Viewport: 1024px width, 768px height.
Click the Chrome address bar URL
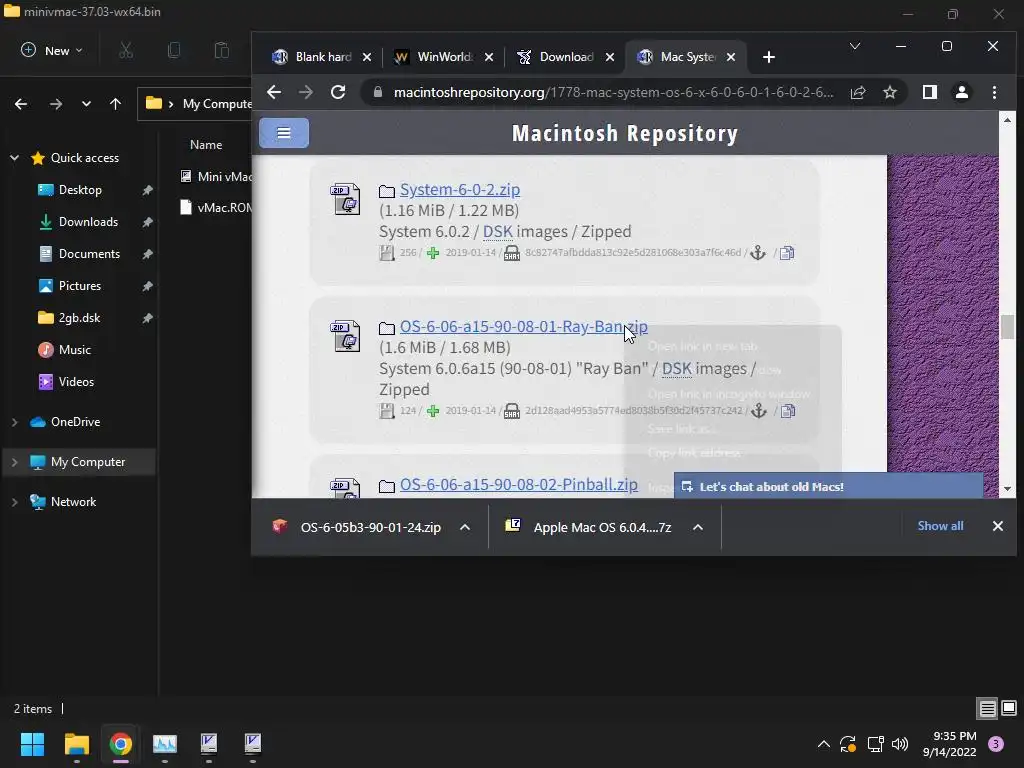tap(613, 92)
